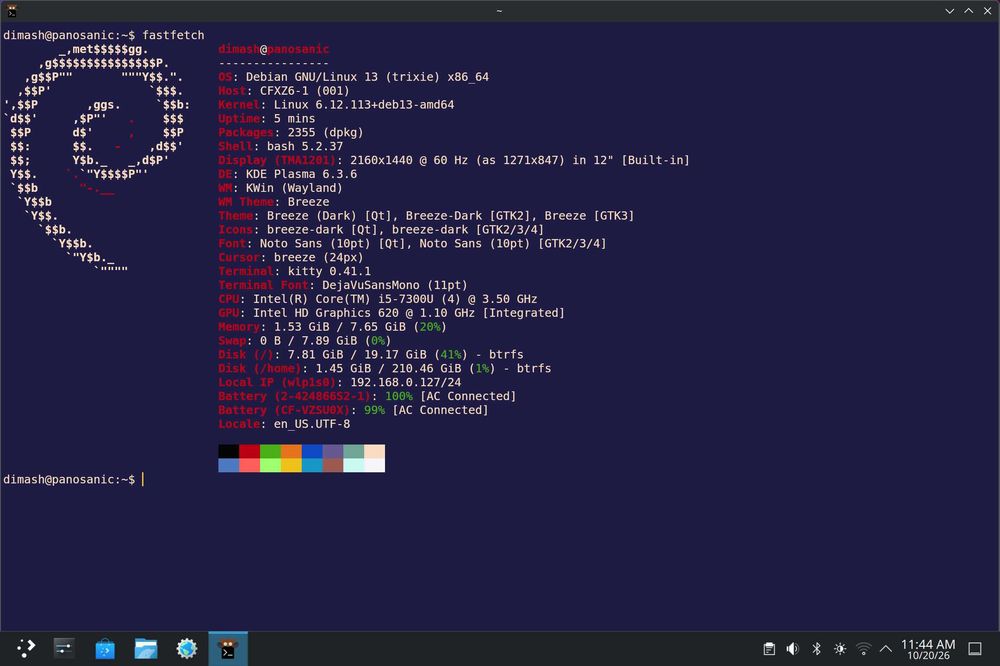1000x666 pixels.
Task: Click the typed 'fastfetch' command text
Action: [x=173, y=35]
